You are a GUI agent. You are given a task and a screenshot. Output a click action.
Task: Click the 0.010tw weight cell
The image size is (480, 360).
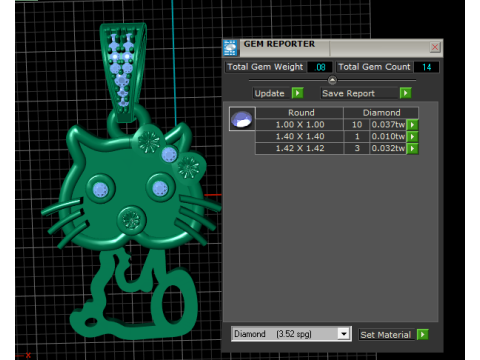point(388,136)
